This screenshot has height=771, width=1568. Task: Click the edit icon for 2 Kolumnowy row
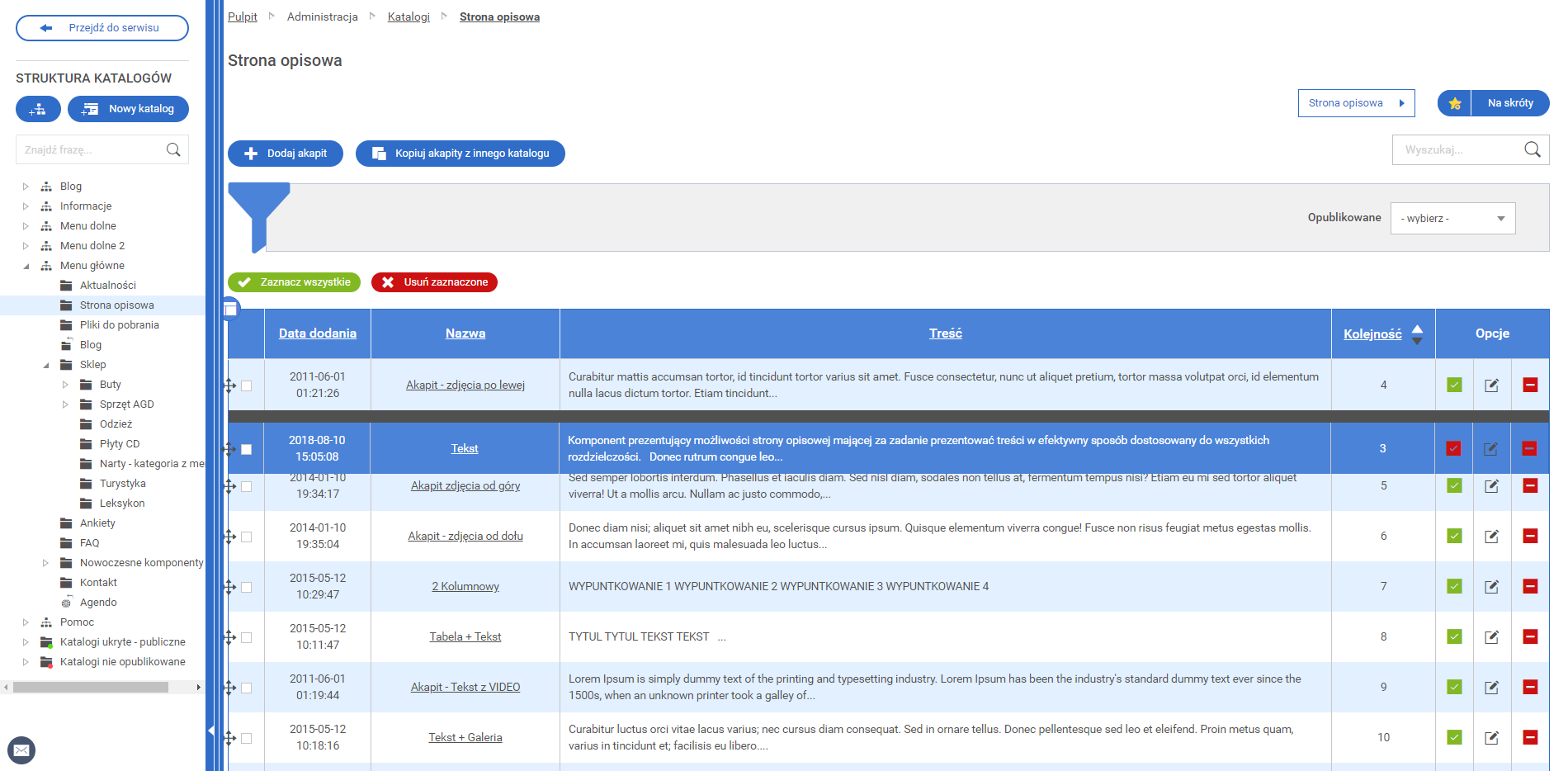point(1491,587)
